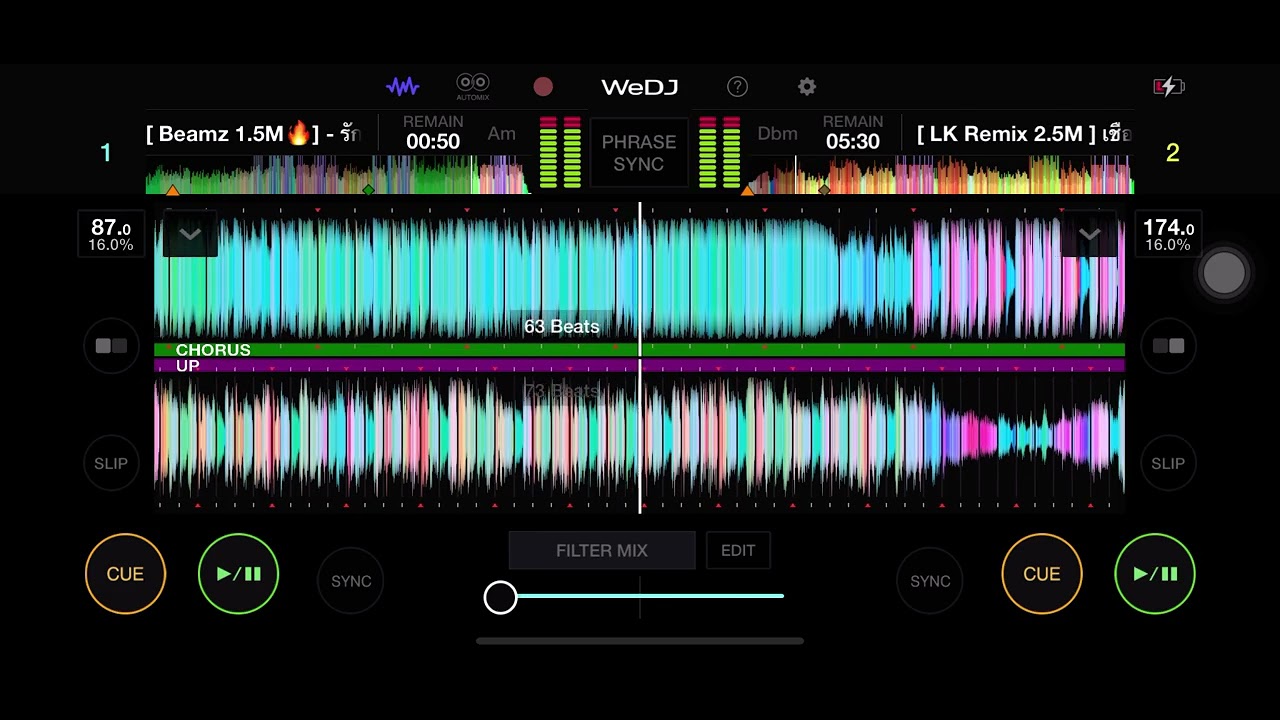
Task: Enable SLIP mode on deck 2
Action: point(1168,463)
